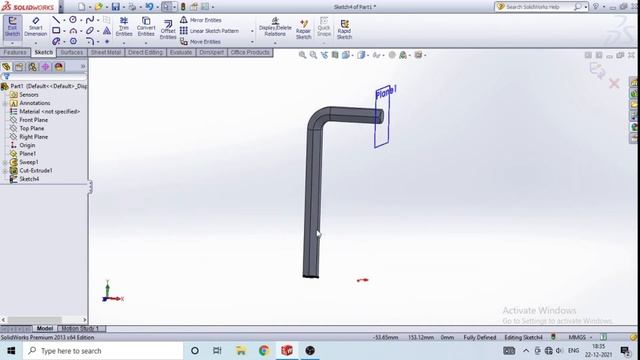Open the MMGS unit system menu

point(580,337)
